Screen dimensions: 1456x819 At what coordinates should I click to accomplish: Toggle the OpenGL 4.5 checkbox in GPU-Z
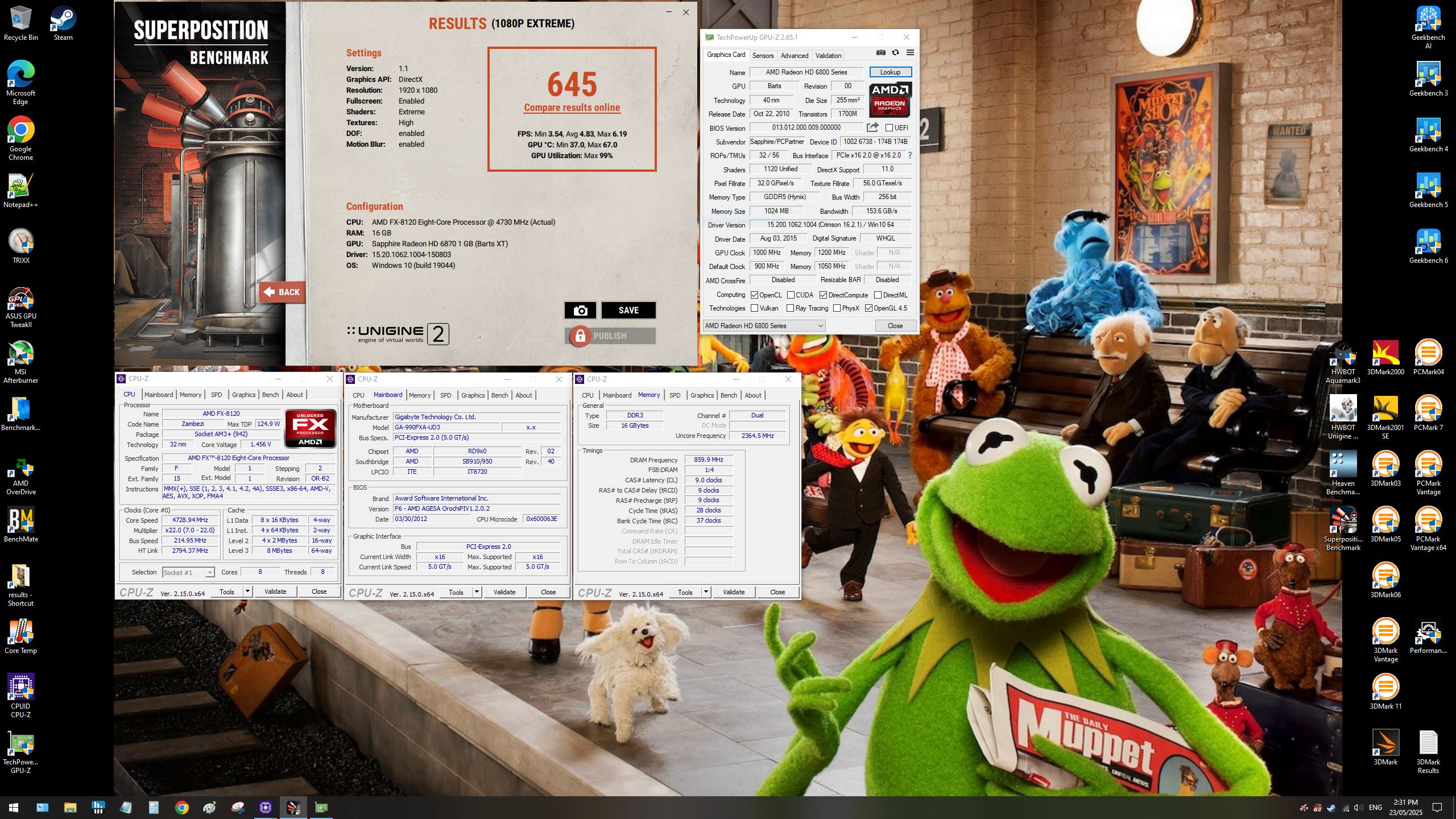(x=868, y=308)
